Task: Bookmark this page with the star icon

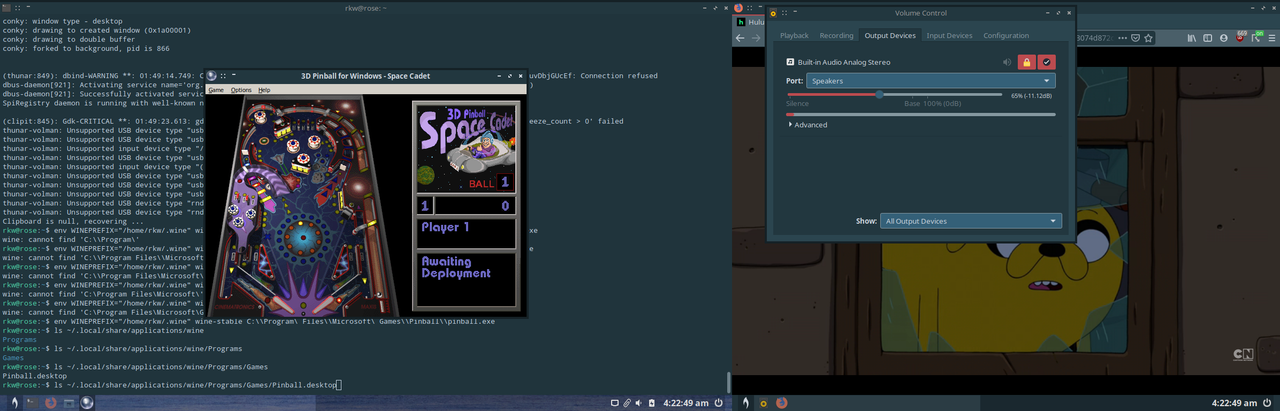Action: pos(1148,38)
